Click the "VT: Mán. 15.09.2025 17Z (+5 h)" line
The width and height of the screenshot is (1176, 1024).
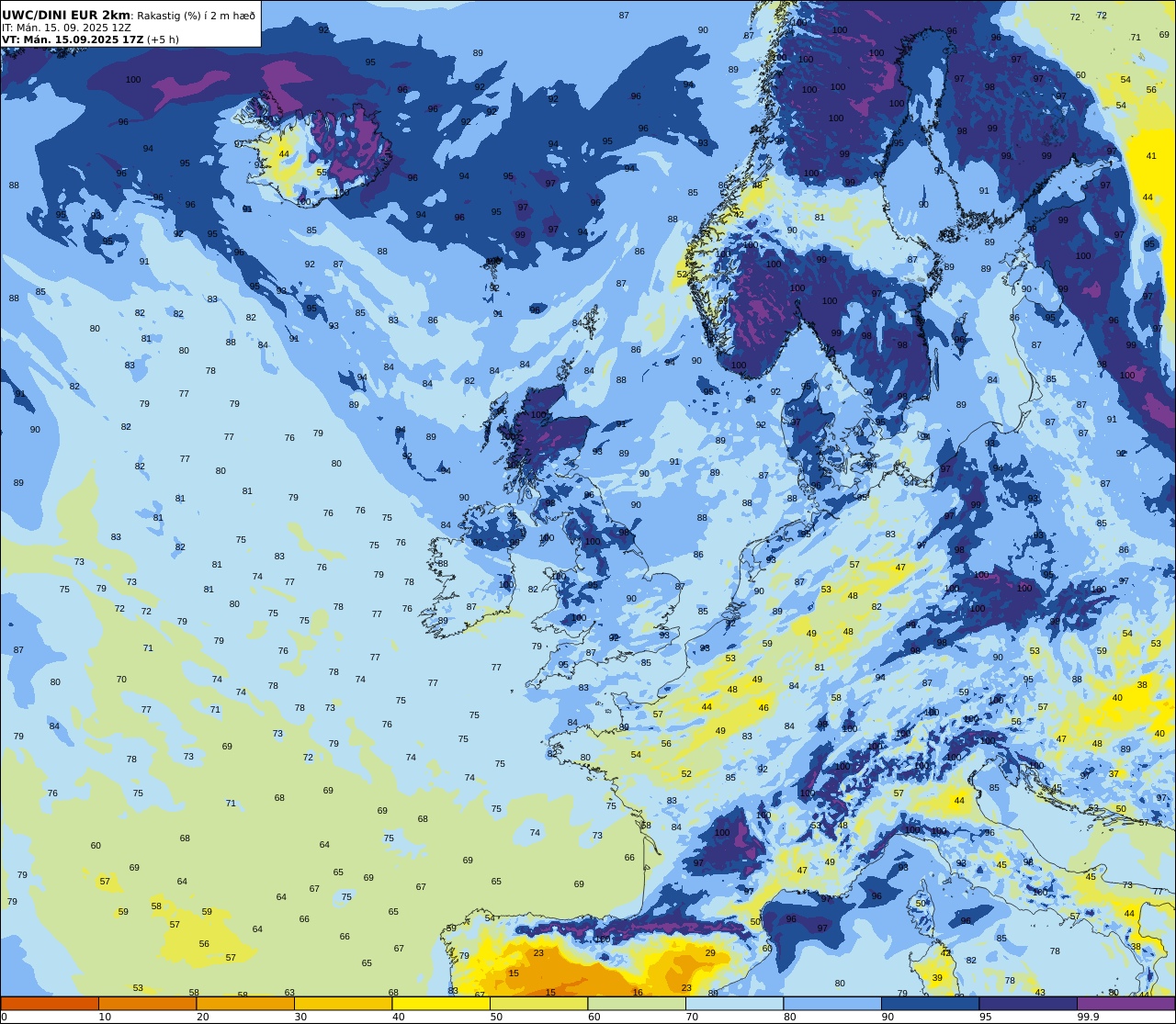click(90, 39)
